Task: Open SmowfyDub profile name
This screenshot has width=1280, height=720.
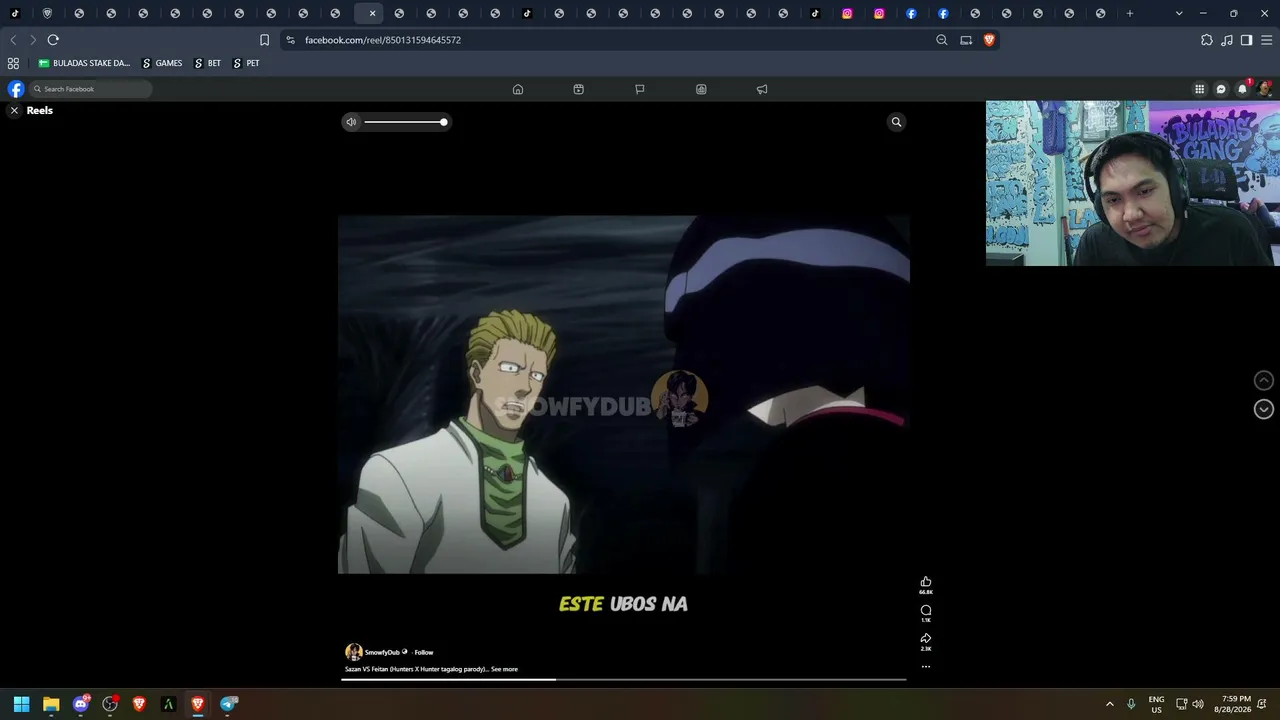Action: click(382, 653)
